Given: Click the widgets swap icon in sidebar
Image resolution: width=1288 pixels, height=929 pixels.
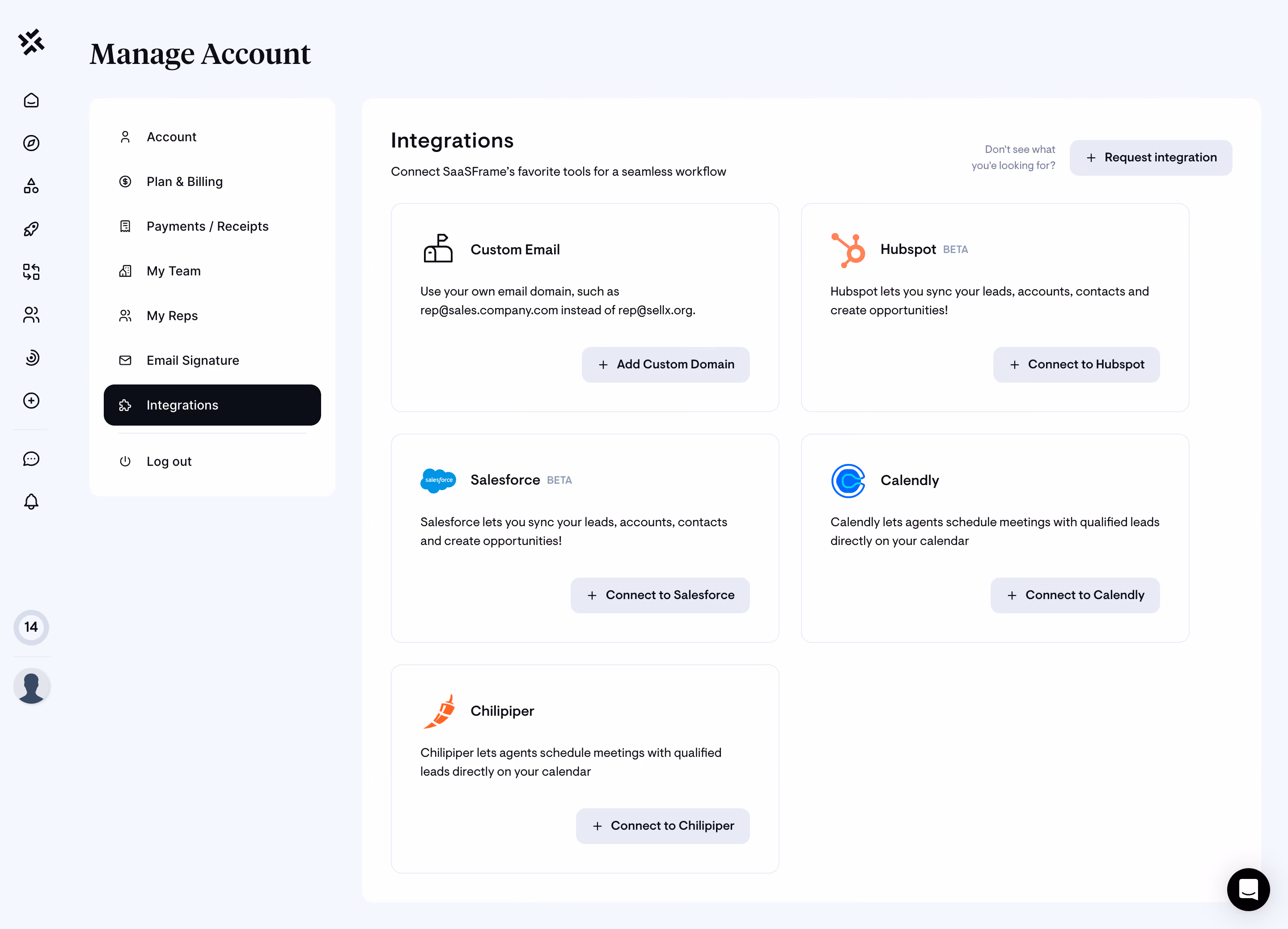Looking at the screenshot, I should pos(31,272).
